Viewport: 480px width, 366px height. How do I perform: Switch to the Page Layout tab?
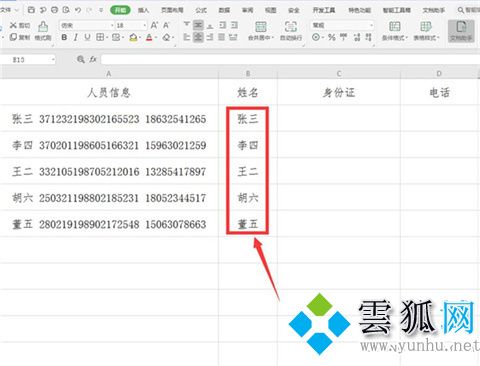172,10
